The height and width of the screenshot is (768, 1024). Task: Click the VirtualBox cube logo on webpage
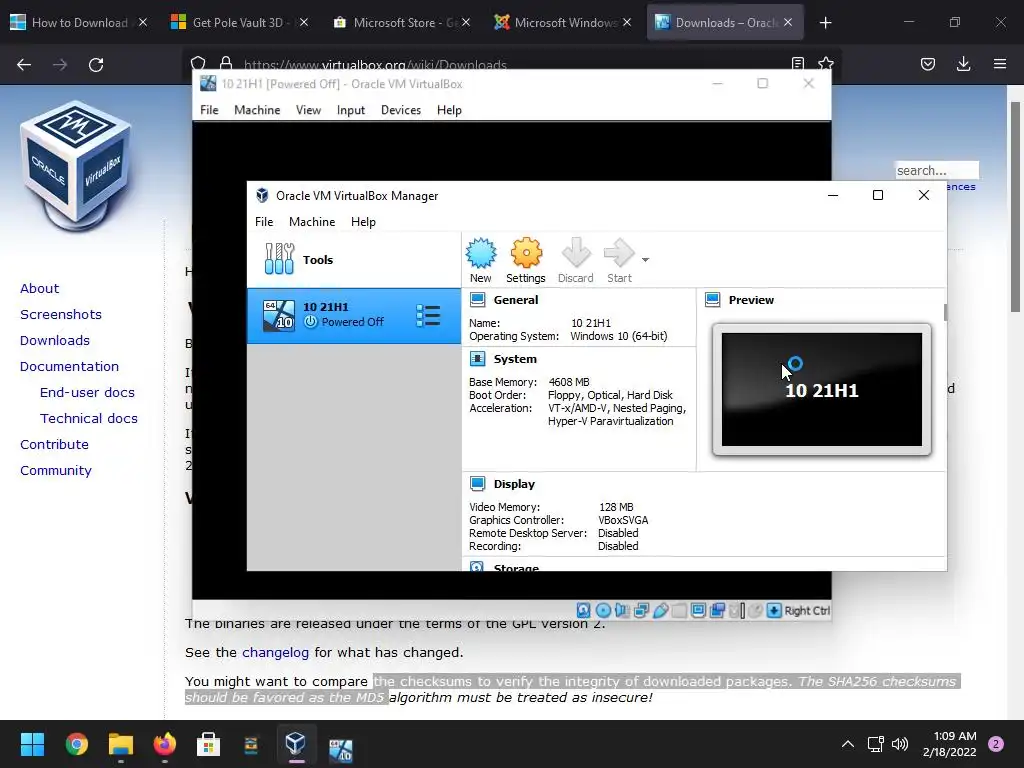pos(76,166)
